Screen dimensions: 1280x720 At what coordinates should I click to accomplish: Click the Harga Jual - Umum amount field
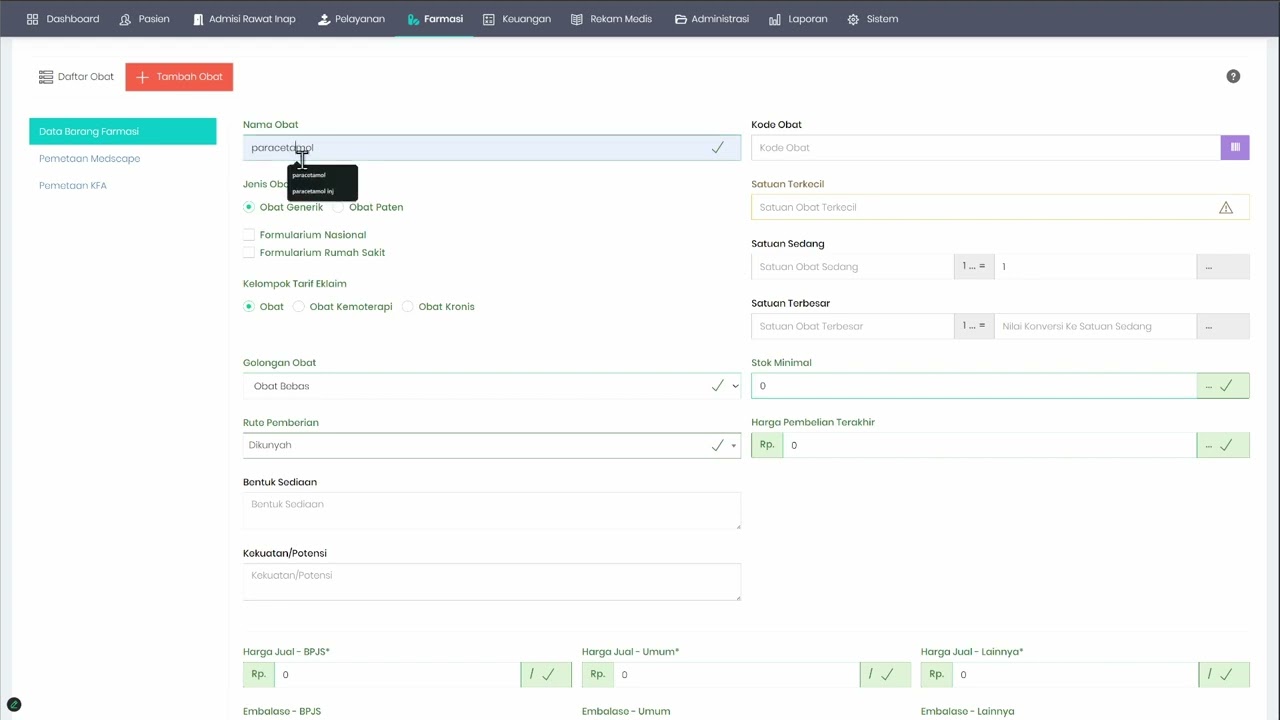point(736,674)
